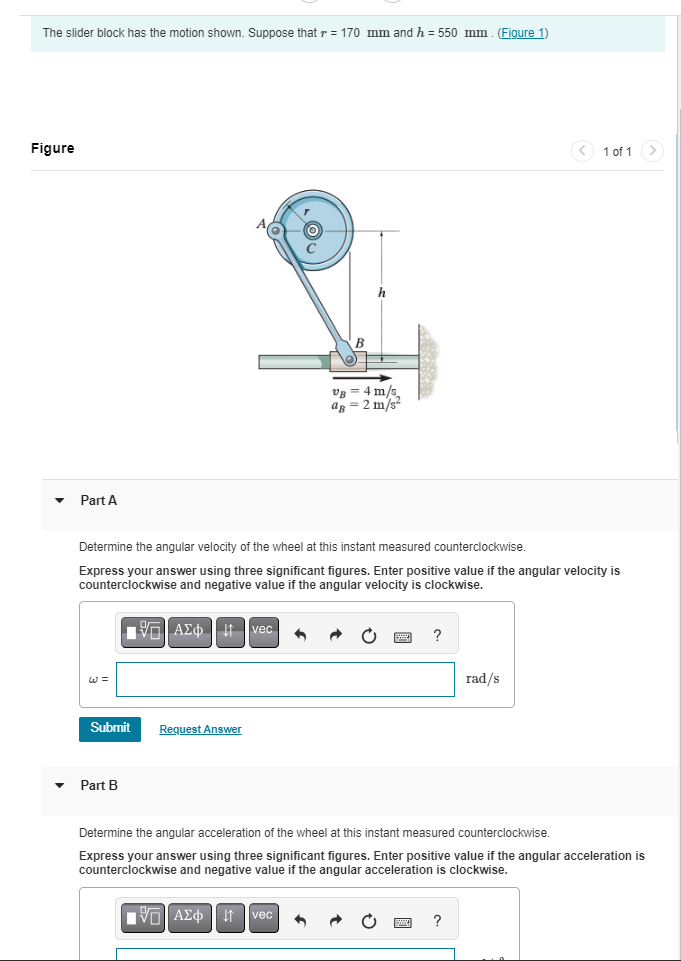Open the Greek symbols ΑΣφ palette
Viewport: 681px width, 961px height.
[189, 632]
